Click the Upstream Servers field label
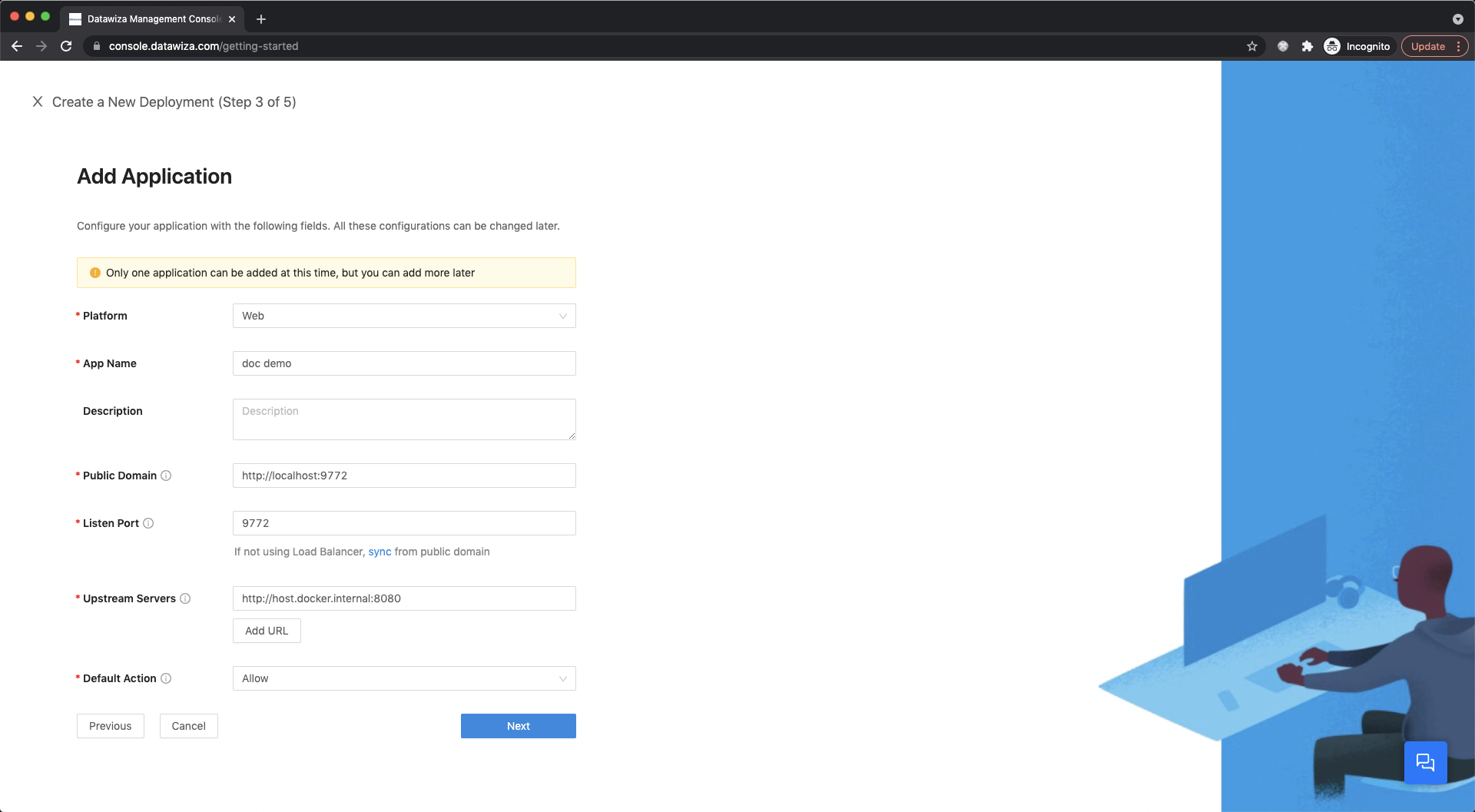The image size is (1475, 812). coord(129,598)
